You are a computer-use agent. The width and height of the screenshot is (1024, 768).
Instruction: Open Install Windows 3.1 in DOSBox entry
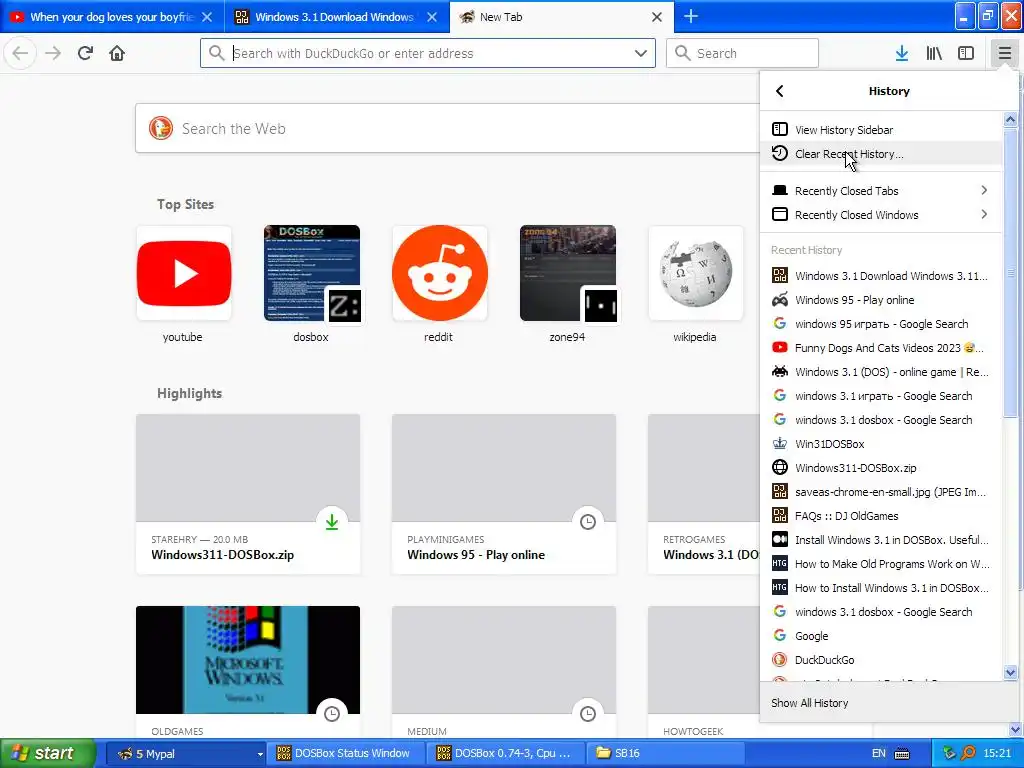tap(880, 540)
